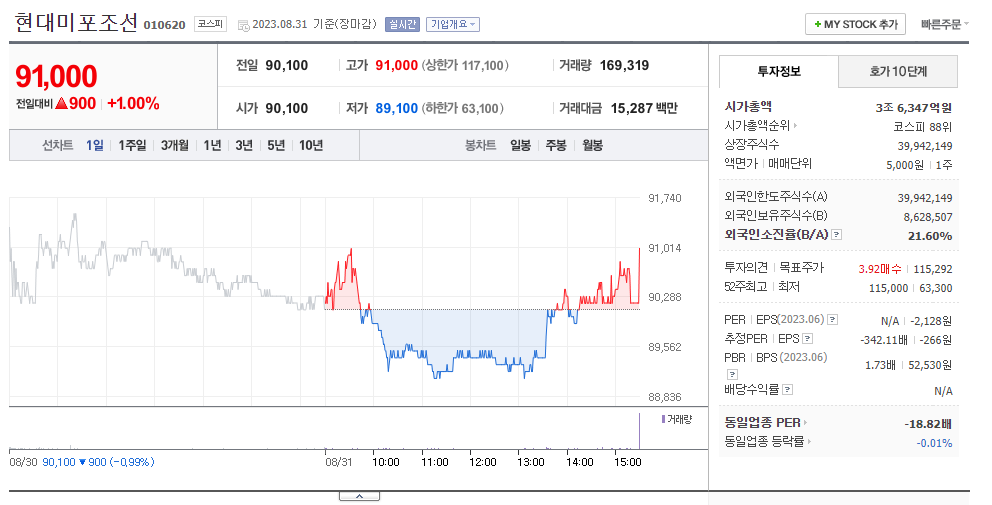Click the current price 91,000
Viewport: 992px width, 505px height.
pos(56,77)
